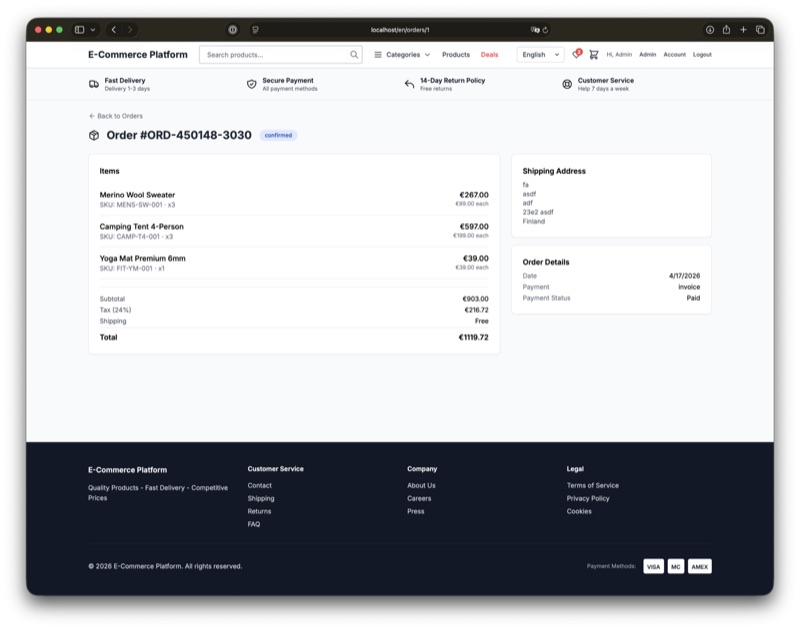Screen dimensions: 800x630
Task: Open the Terms of Service link
Action: 592,485
